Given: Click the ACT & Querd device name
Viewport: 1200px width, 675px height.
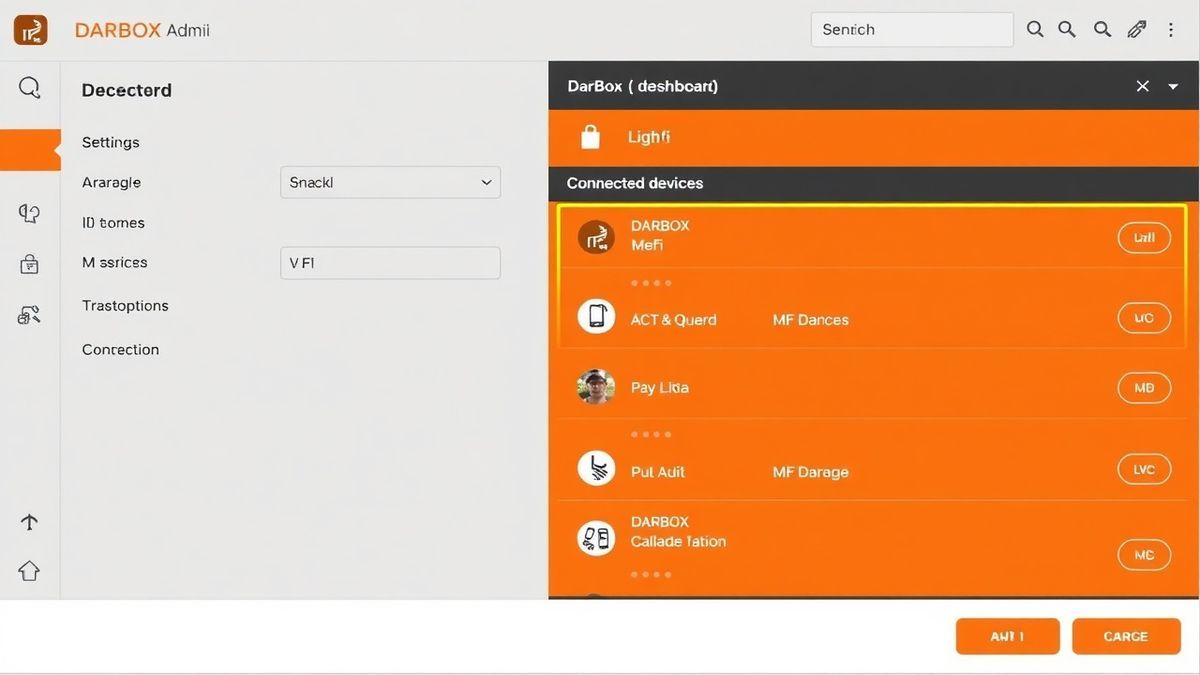Looking at the screenshot, I should (x=673, y=320).
